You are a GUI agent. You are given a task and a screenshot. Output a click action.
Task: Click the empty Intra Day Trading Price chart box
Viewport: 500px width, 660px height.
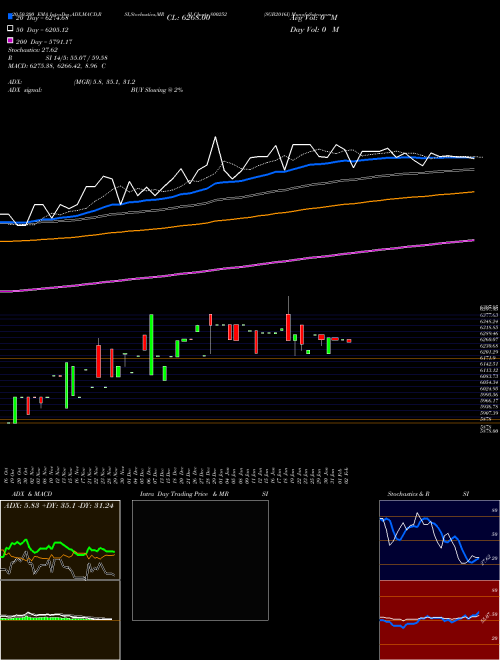pos(200,560)
